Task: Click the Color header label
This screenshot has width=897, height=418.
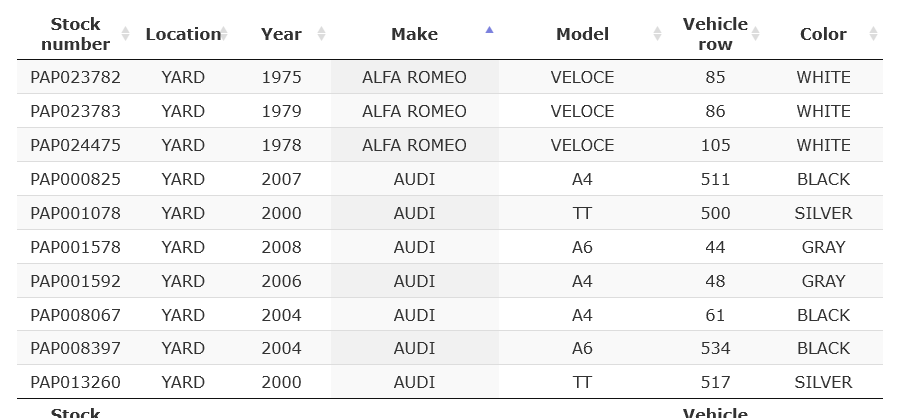Action: point(823,34)
